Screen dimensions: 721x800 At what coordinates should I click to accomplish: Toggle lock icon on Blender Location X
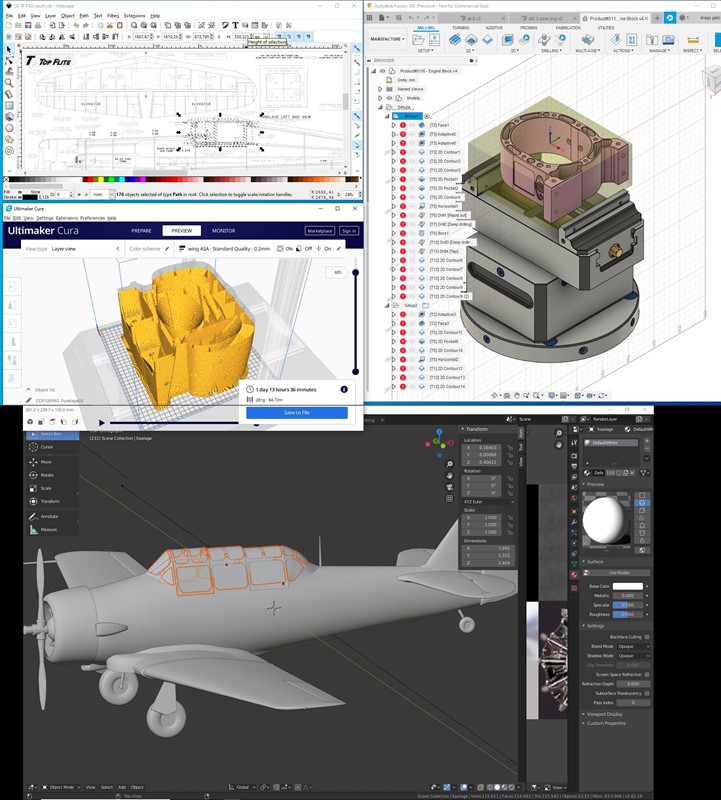510,448
